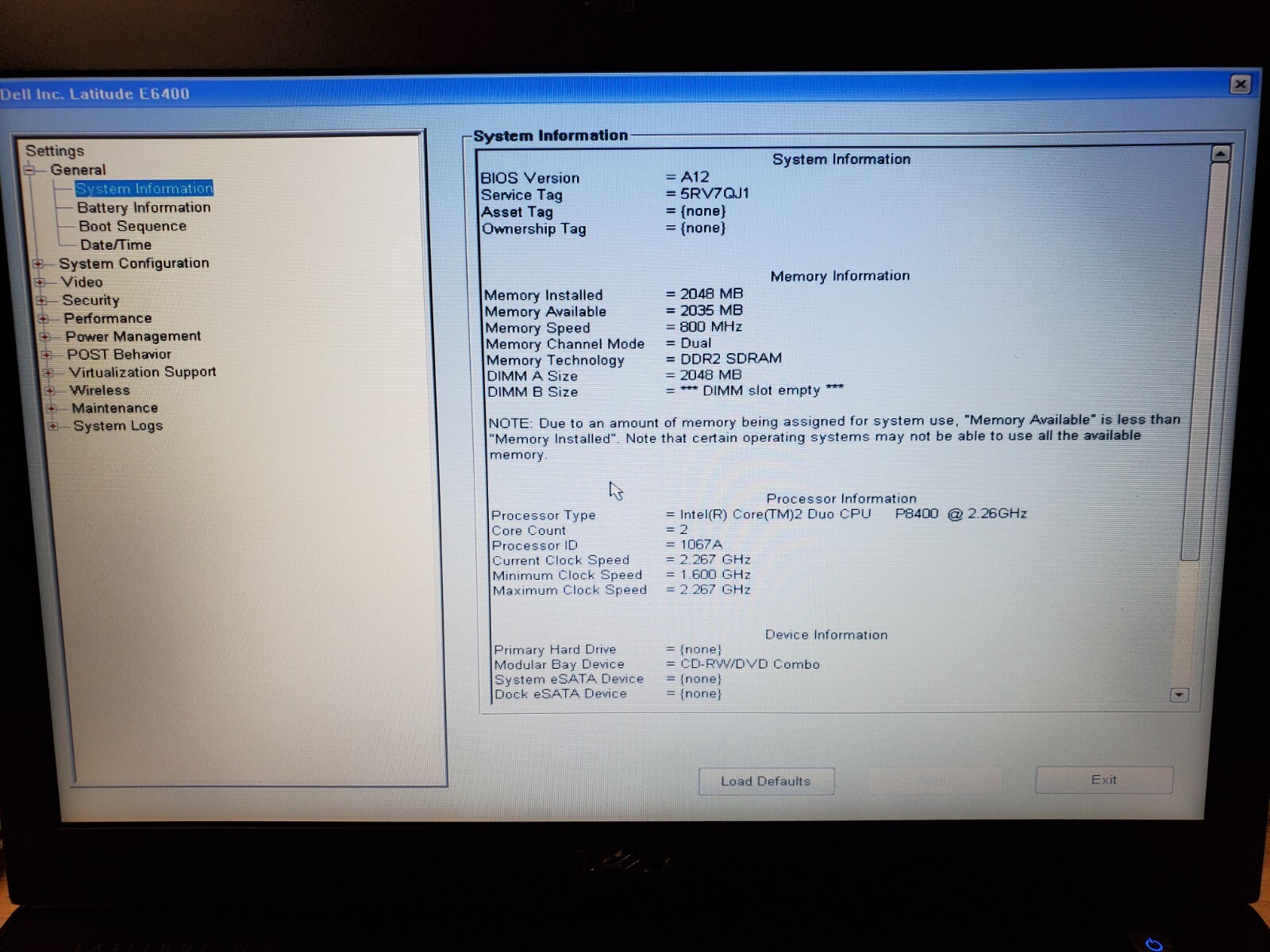The height and width of the screenshot is (952, 1270).
Task: Expand the Virtualization Support node
Action: click(x=48, y=373)
